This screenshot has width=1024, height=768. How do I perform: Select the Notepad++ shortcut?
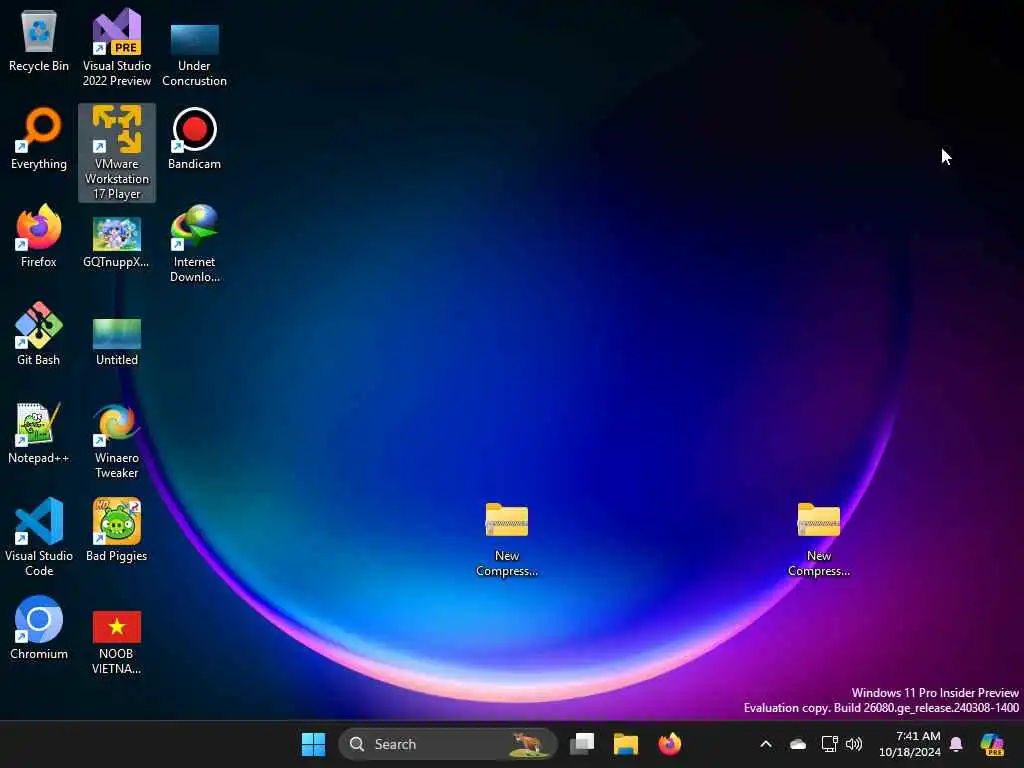tap(39, 432)
